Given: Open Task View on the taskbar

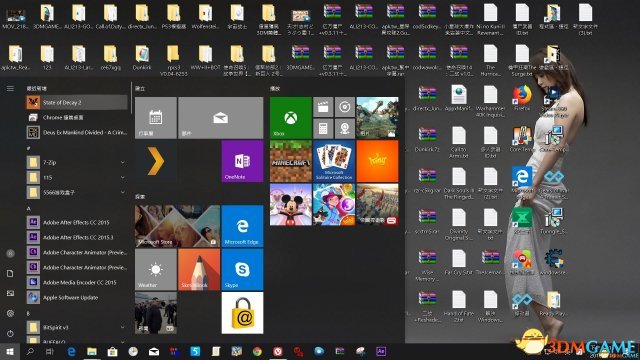Looking at the screenshot, I should [x=50, y=351].
